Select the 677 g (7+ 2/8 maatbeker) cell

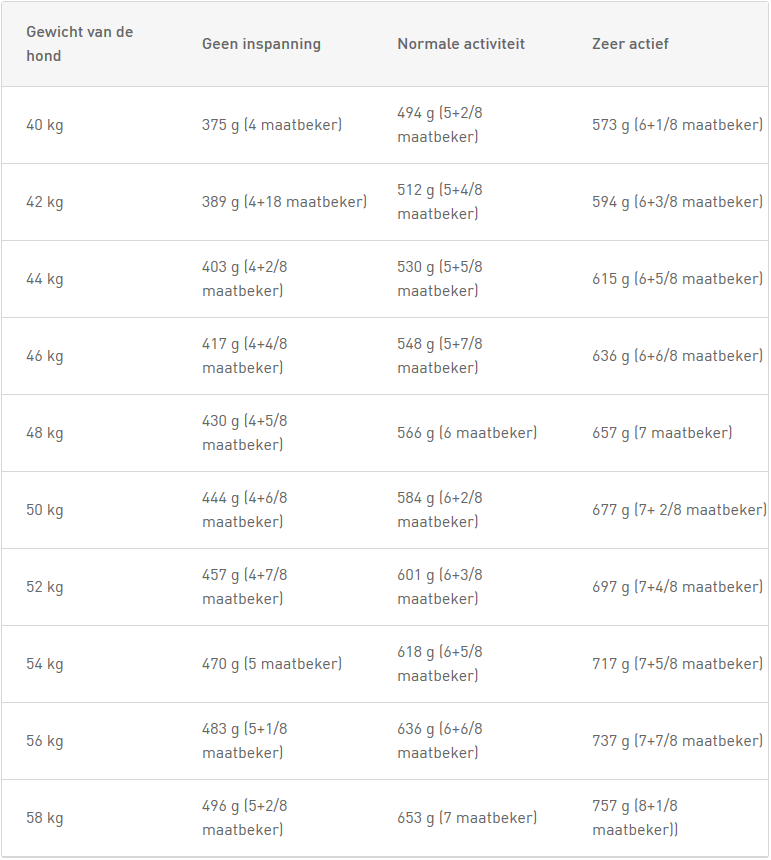[x=679, y=510]
